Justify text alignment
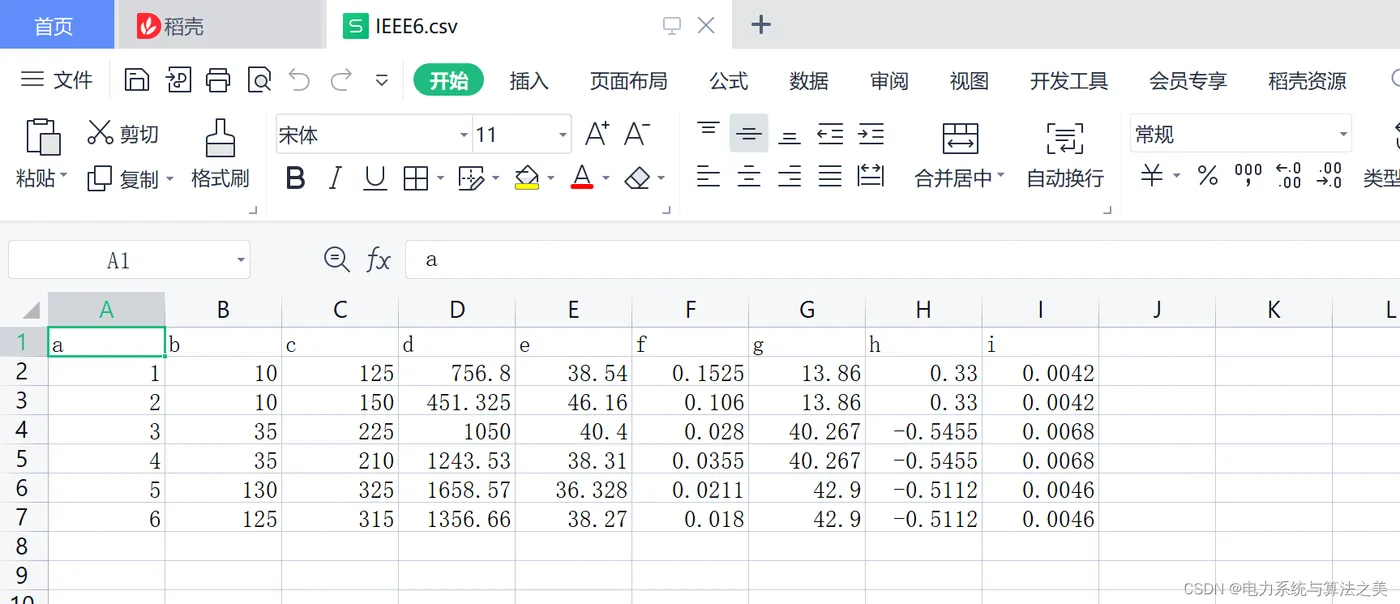Viewport: 1400px width, 604px height. point(830,178)
